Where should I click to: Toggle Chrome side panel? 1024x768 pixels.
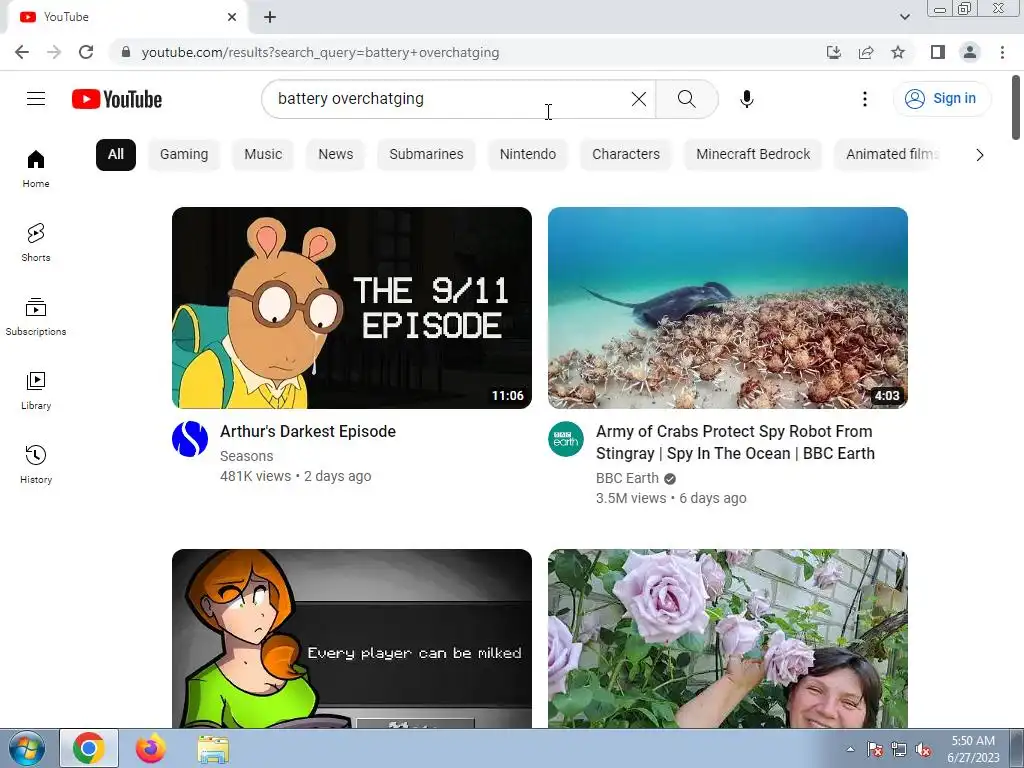938,52
